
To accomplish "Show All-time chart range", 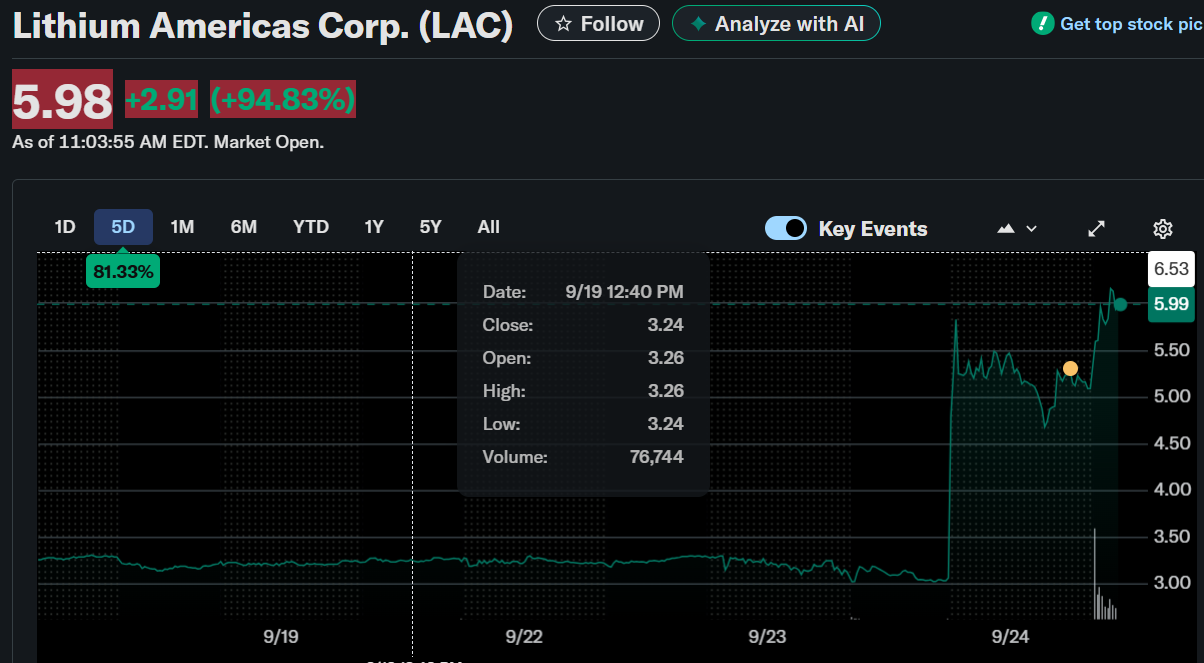I will pyautogui.click(x=488, y=227).
